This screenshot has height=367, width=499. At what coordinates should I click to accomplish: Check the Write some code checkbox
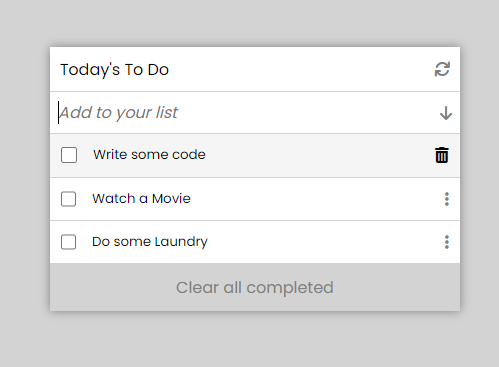pyautogui.click(x=69, y=155)
